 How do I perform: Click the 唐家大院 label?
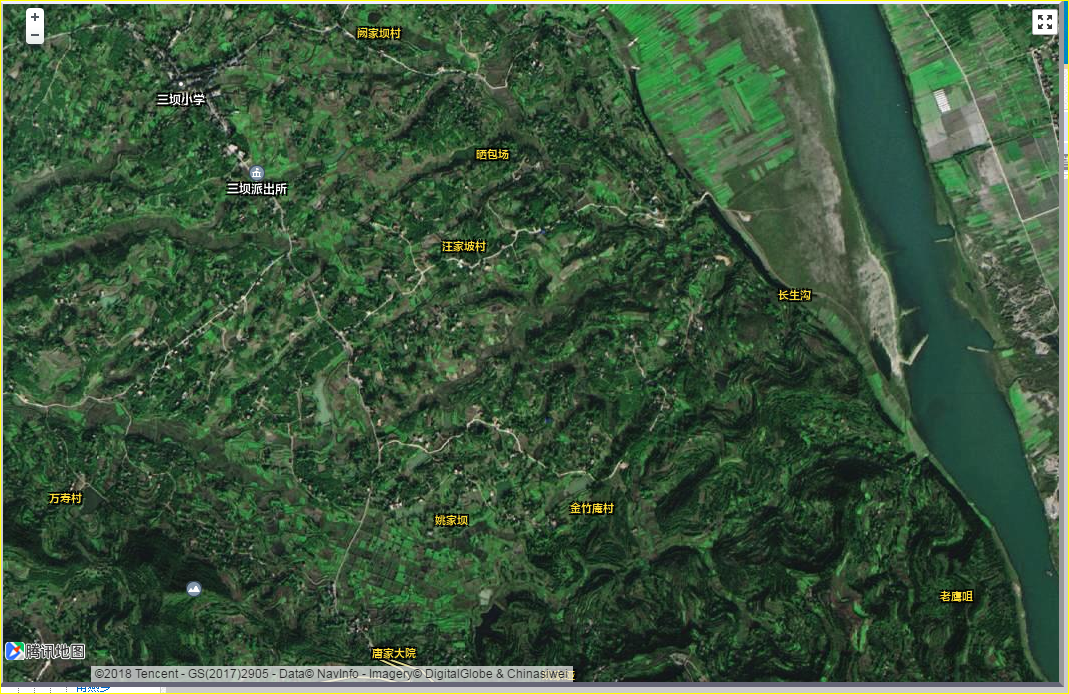tap(393, 653)
